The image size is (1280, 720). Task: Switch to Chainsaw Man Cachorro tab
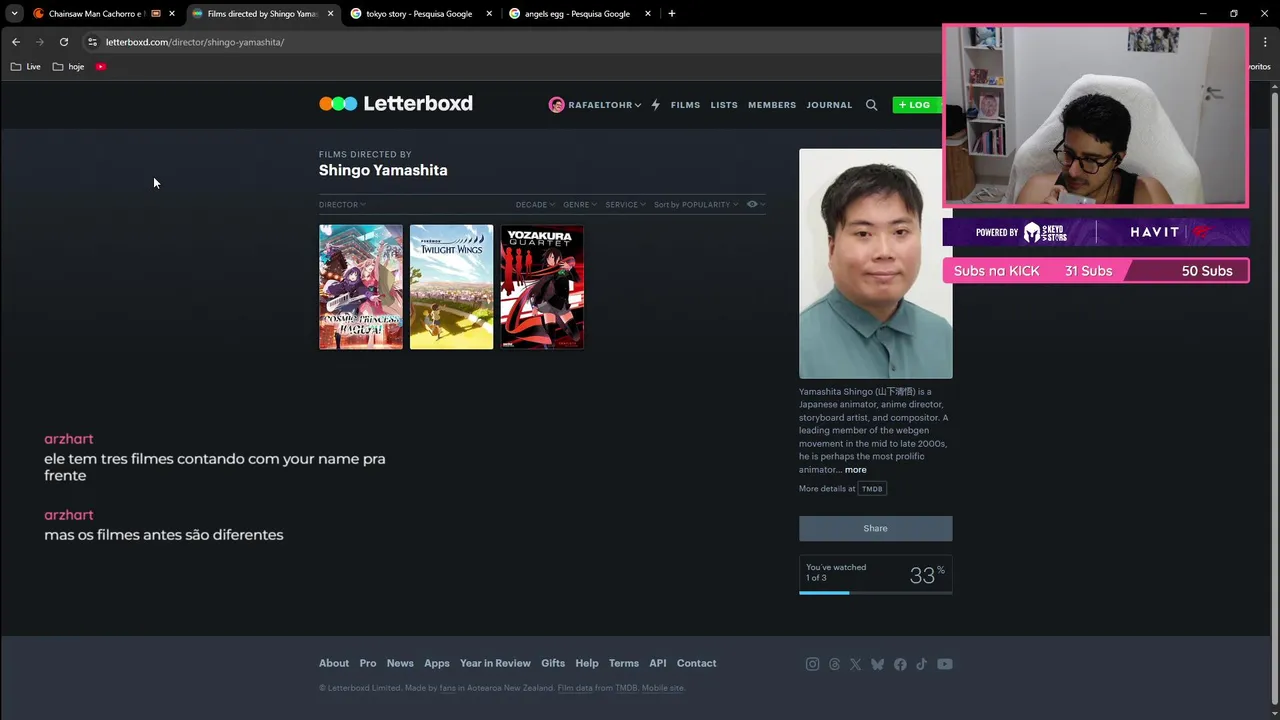[x=96, y=14]
